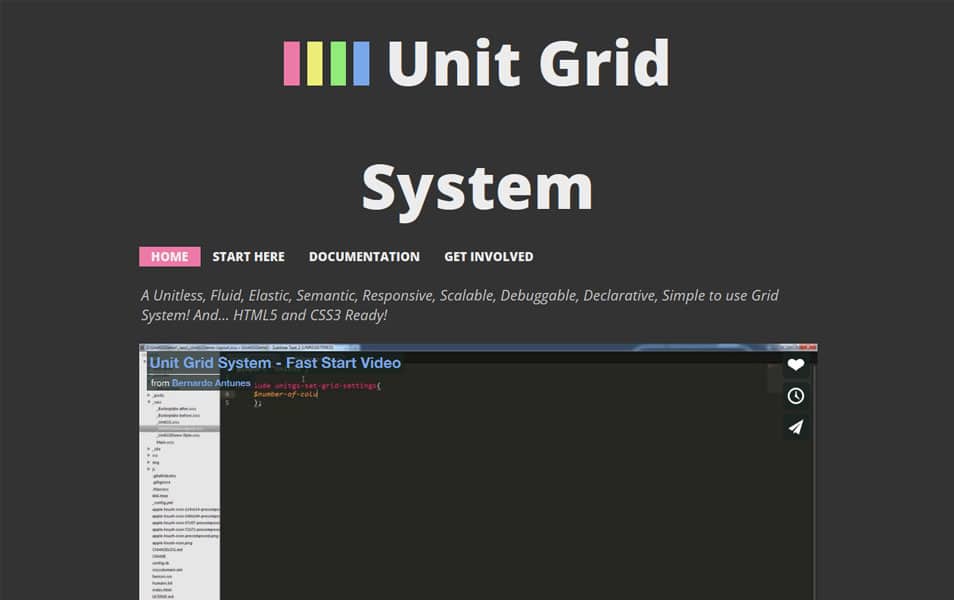Screen dimensions: 954x600
Task: Select the HOME navigation tab
Action: pos(168,256)
